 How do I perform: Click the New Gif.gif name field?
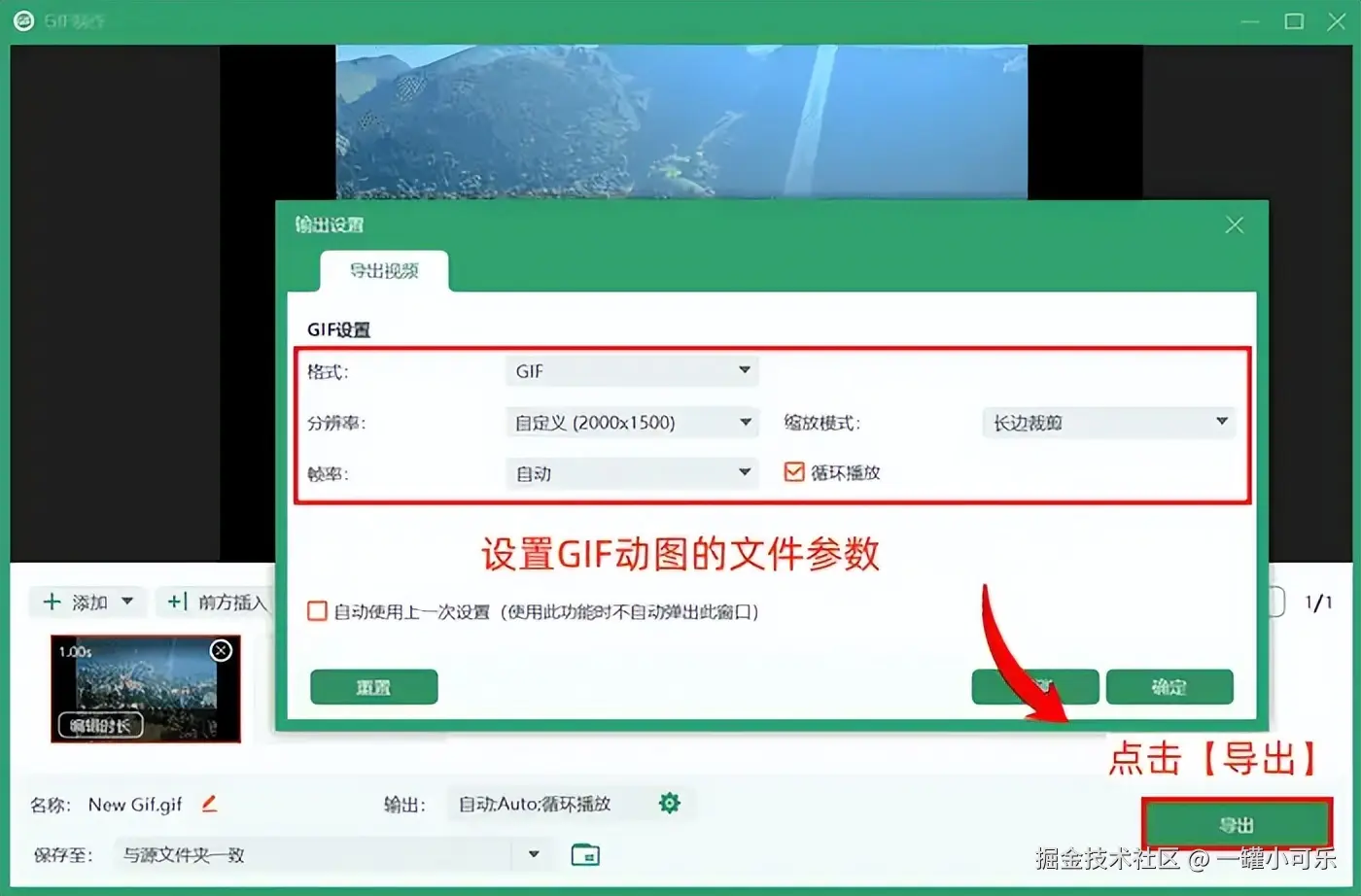[x=135, y=805]
